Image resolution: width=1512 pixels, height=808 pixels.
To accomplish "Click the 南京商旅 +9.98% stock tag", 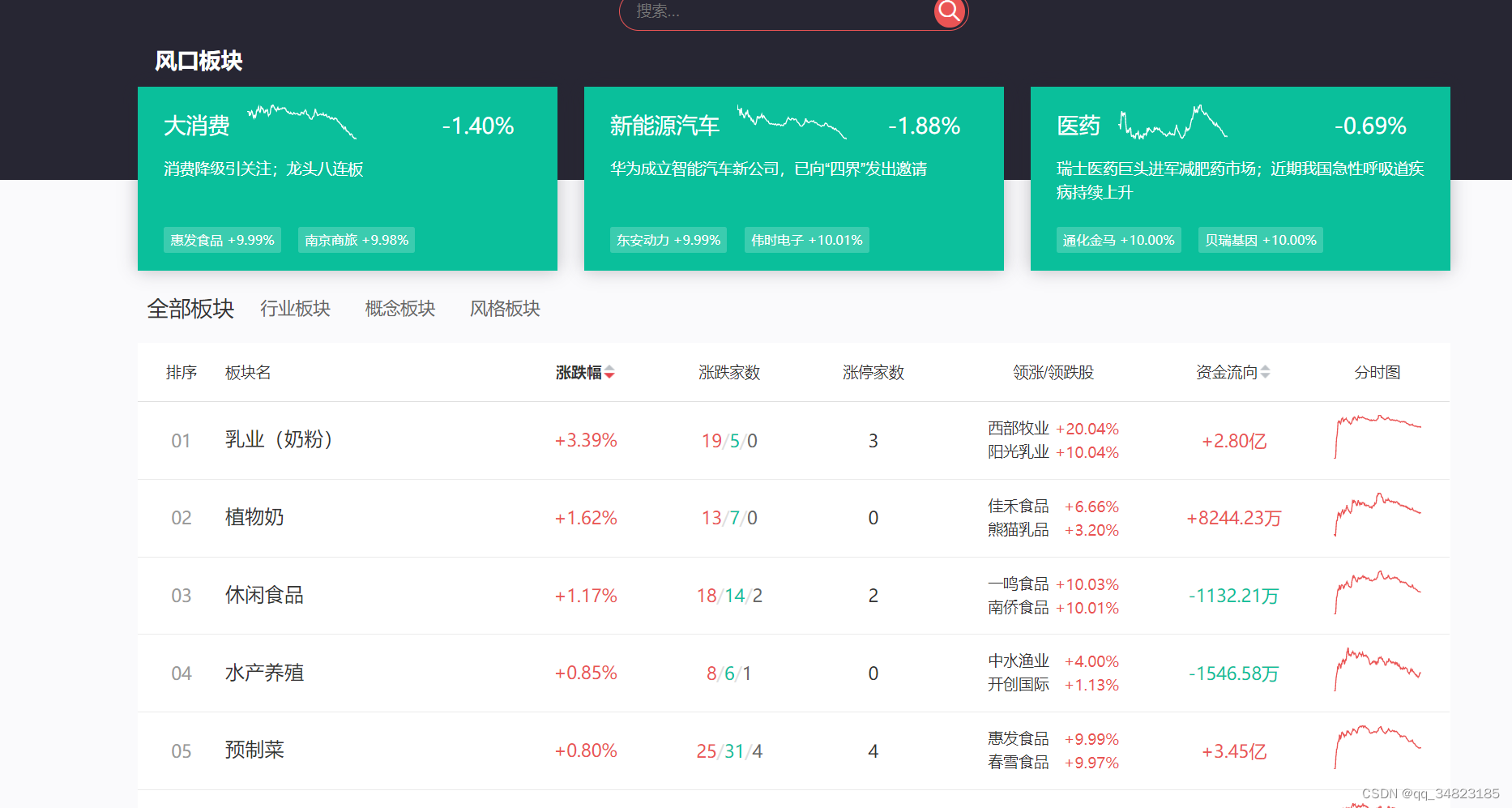I will point(357,240).
